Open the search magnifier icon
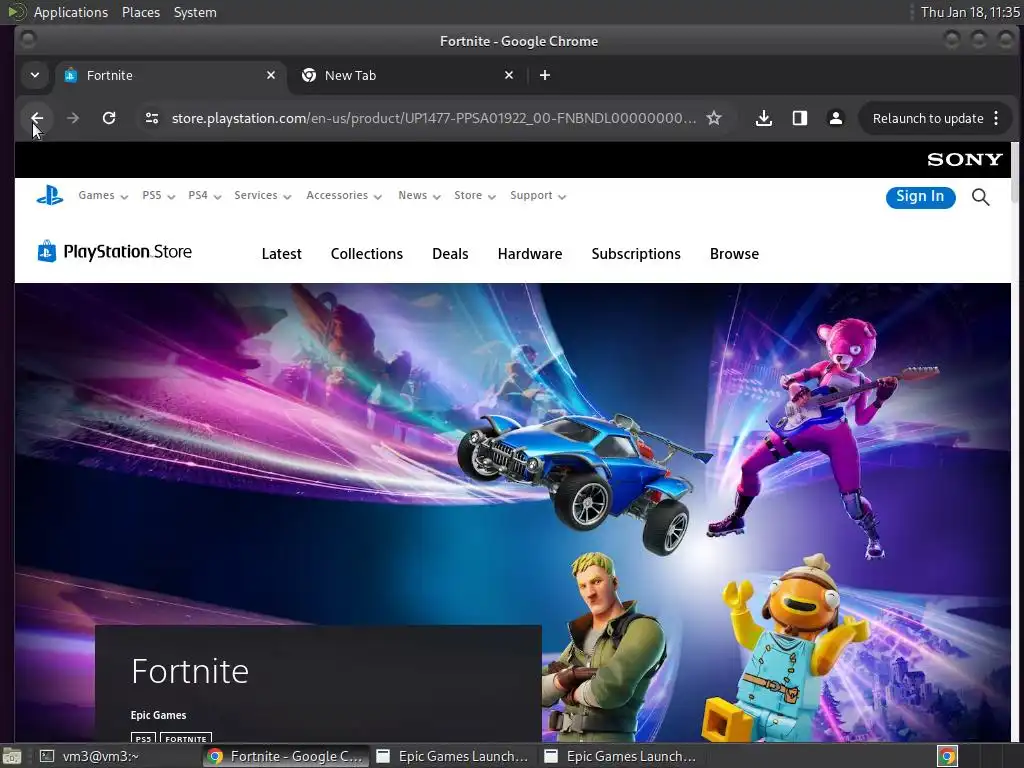 [x=980, y=197]
